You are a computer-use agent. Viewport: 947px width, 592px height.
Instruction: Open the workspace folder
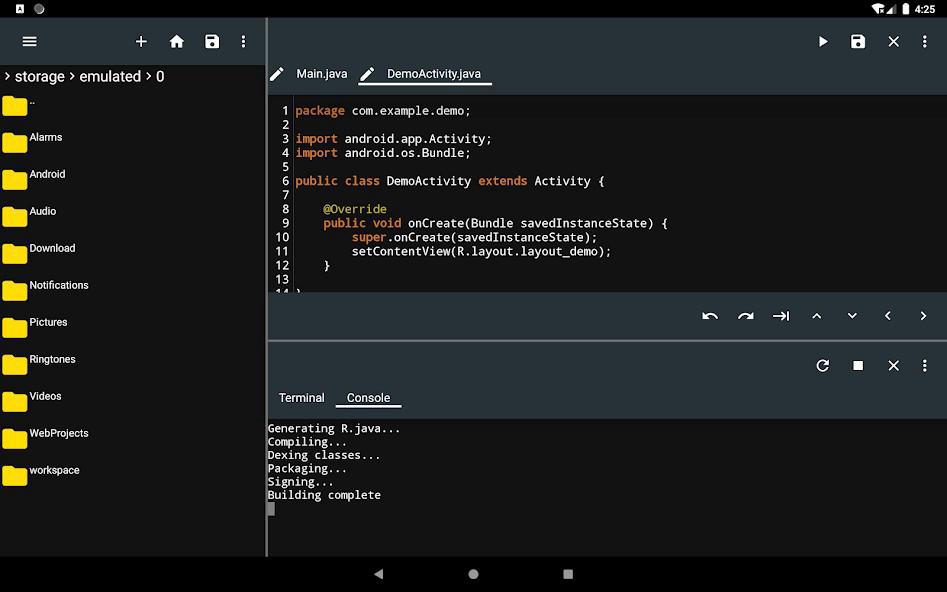(54, 470)
